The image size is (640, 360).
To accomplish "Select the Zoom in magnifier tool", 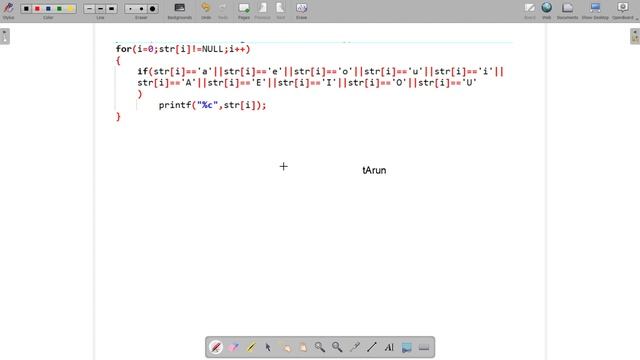I will (x=320, y=347).
